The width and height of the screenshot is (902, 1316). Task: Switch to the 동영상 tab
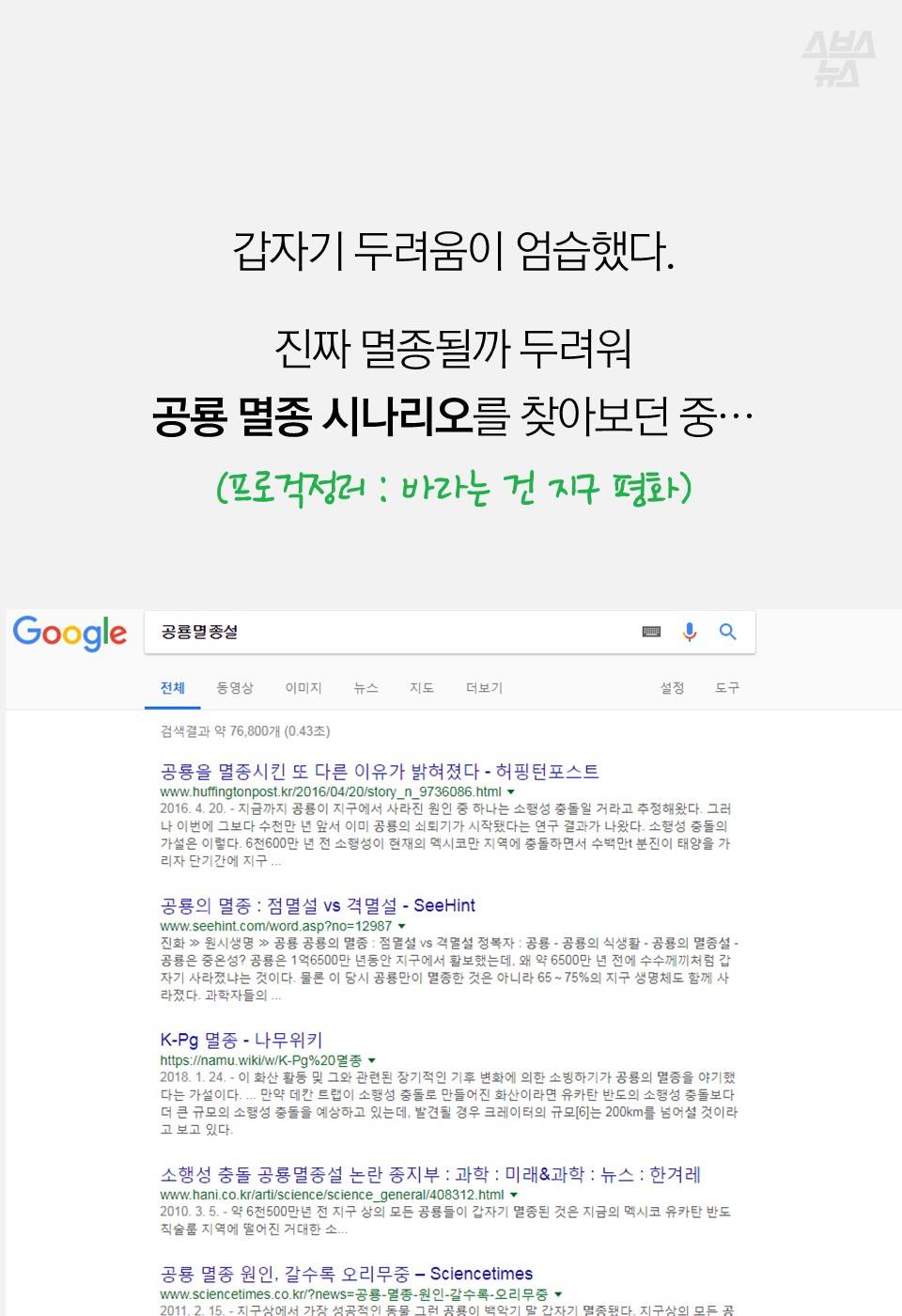[235, 688]
